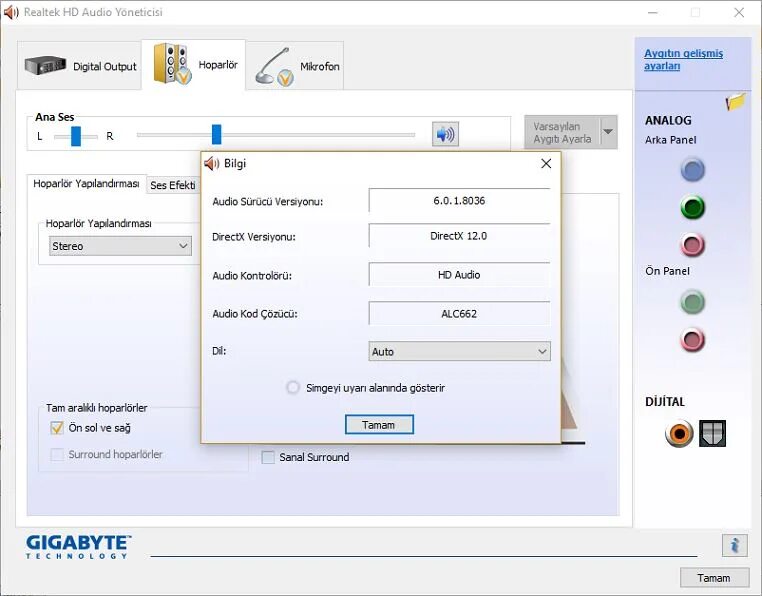Viewport: 762px width, 596px height.
Task: Click the Digital Output device icon
Action: pos(45,65)
